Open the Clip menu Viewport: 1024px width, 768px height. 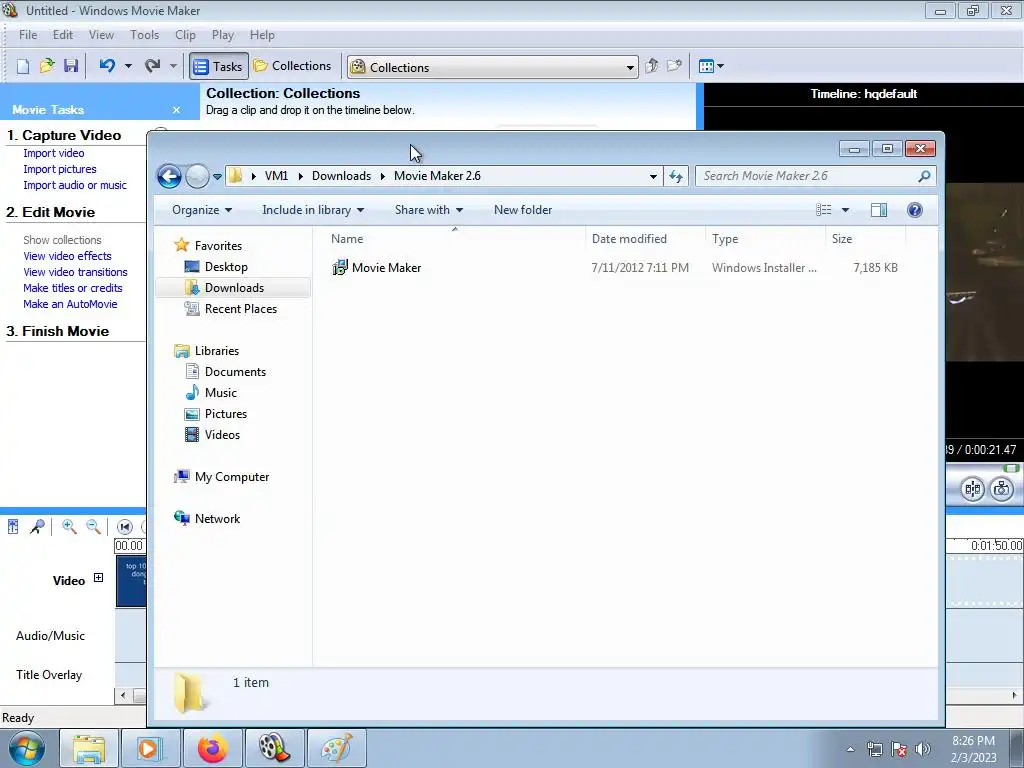185,35
